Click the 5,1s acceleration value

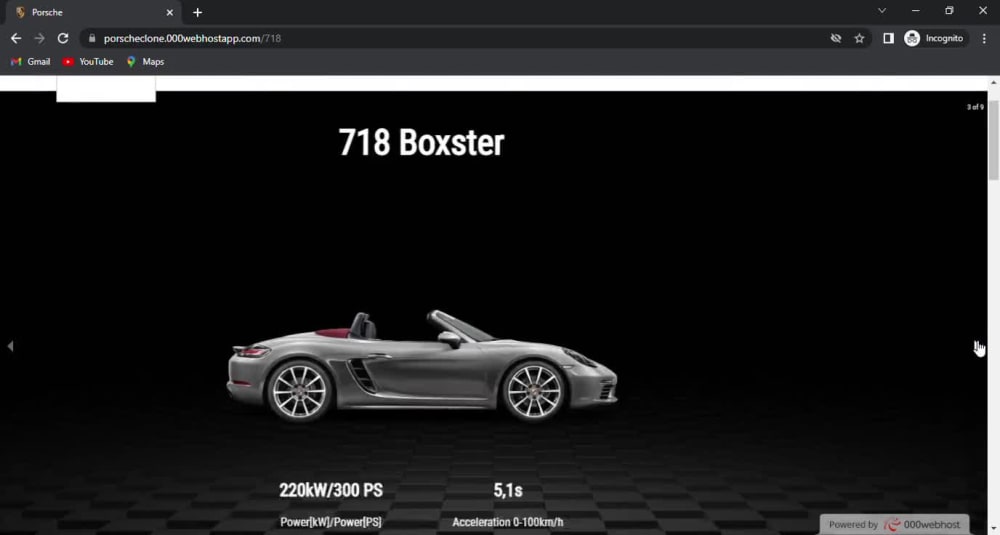pos(508,490)
